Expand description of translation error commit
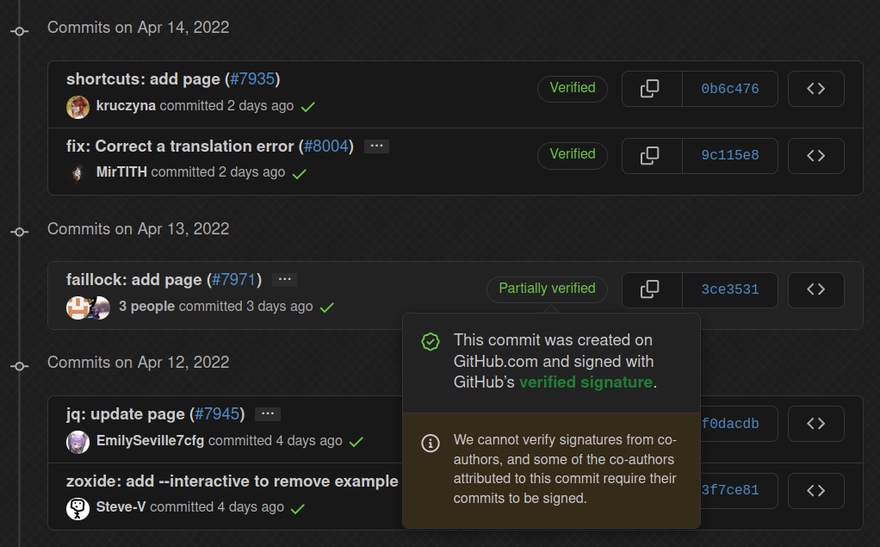 tap(376, 146)
